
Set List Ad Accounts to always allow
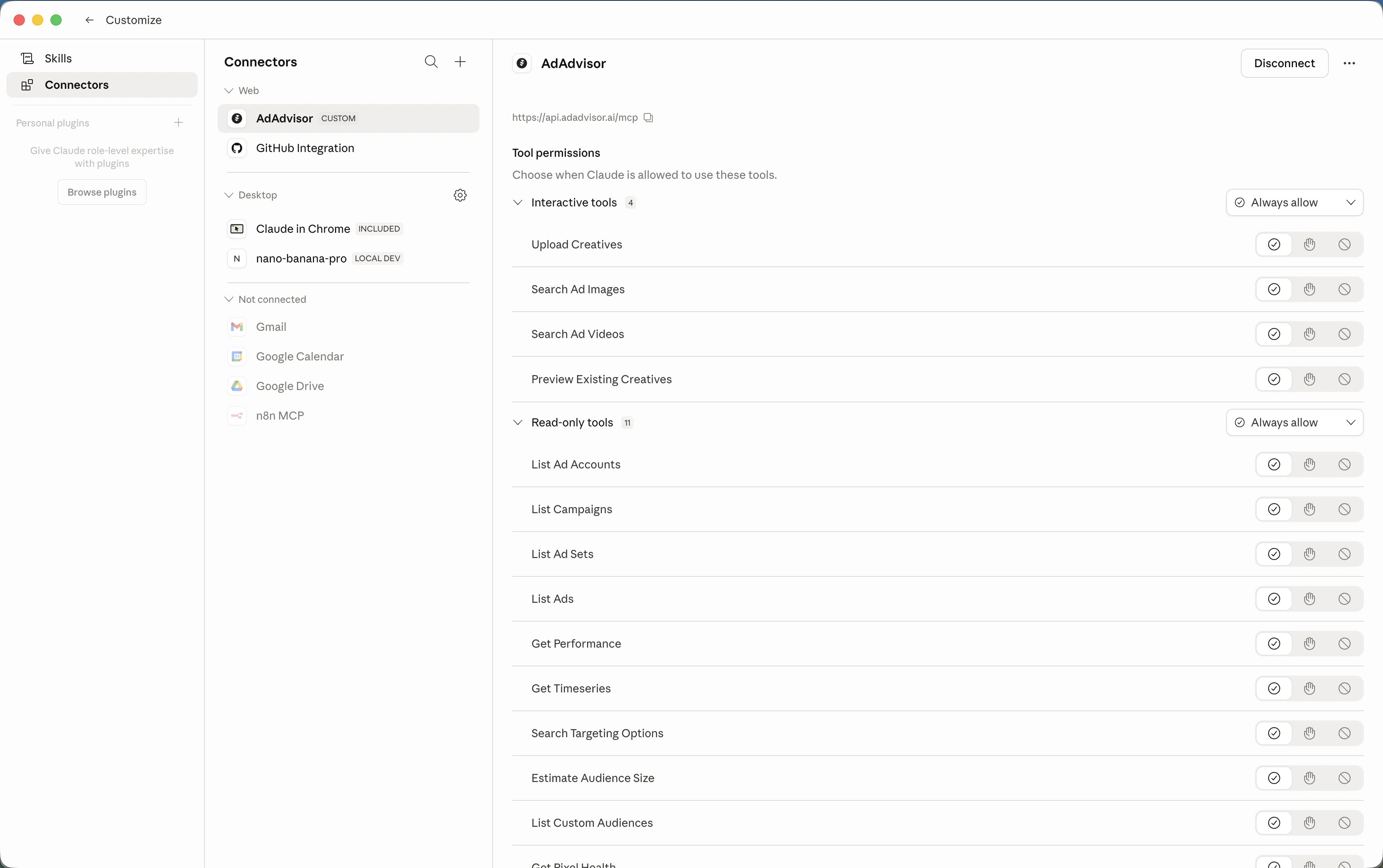click(1274, 464)
